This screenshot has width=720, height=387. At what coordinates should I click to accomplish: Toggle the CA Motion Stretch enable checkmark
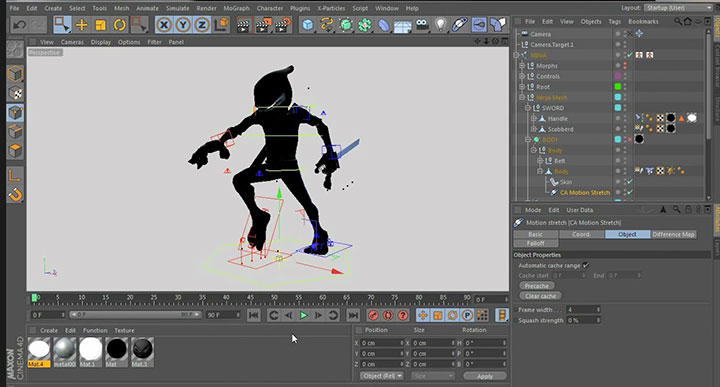click(x=630, y=192)
